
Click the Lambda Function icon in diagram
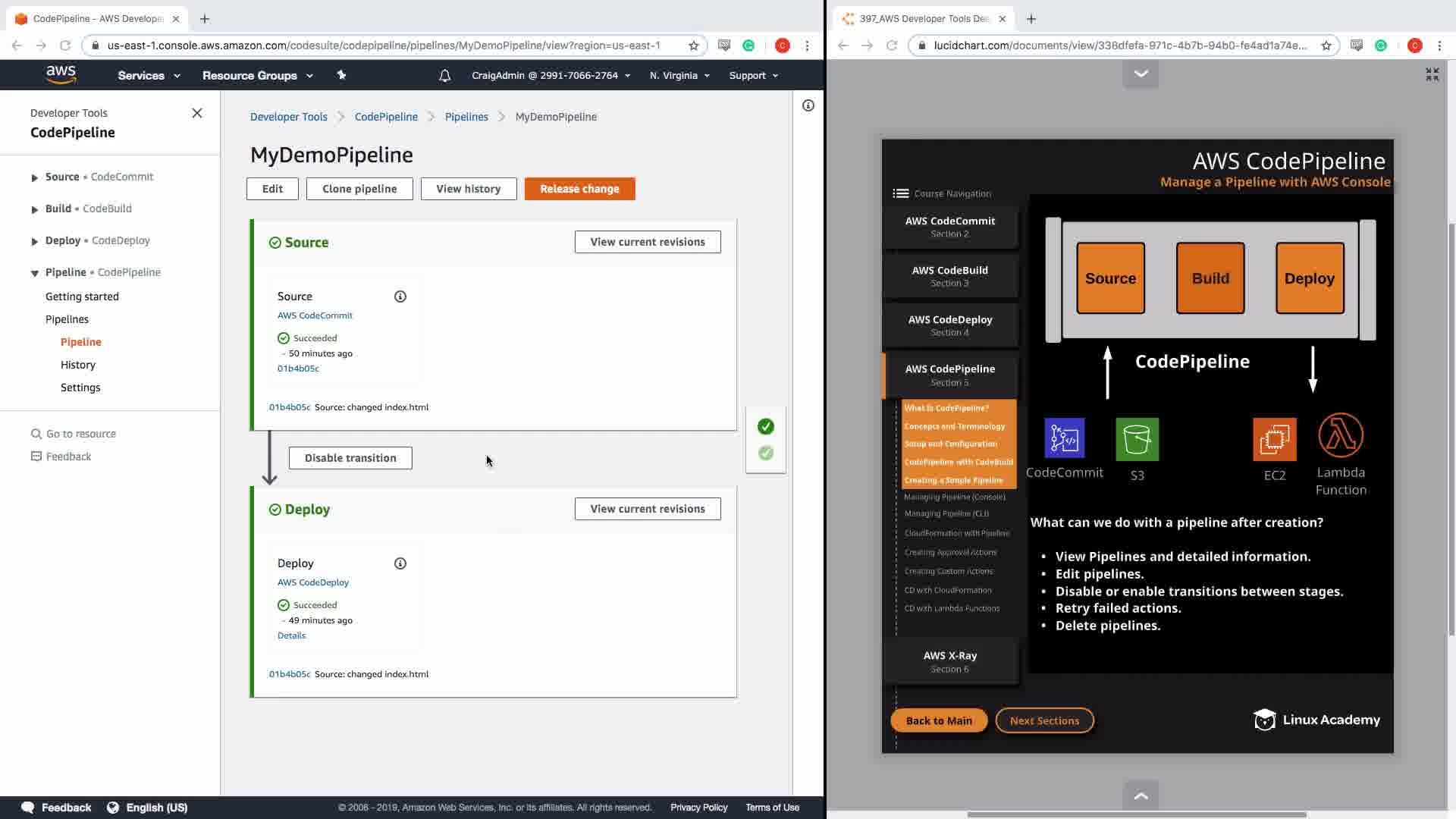tap(1340, 435)
